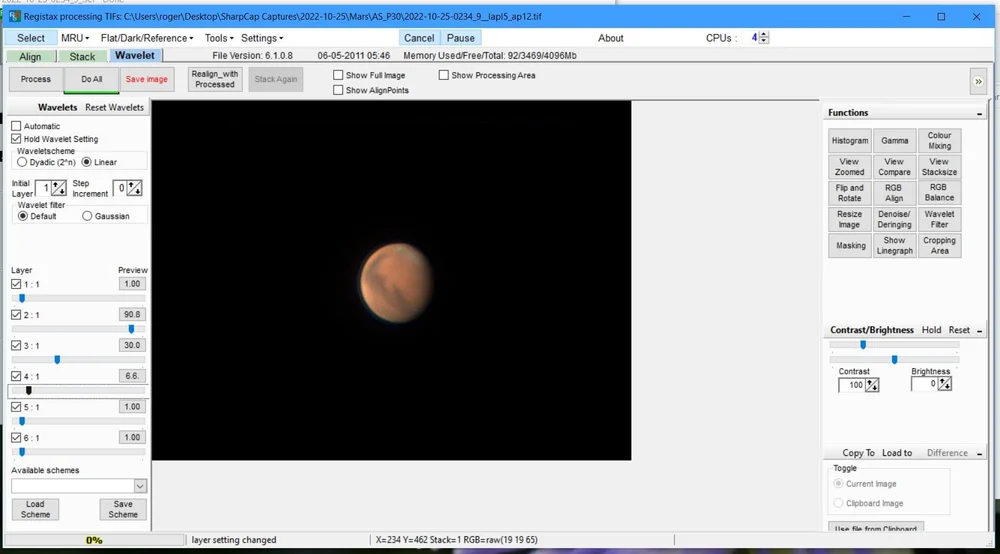Click the Contrast value input field
This screenshot has width=1000, height=554.
pos(852,385)
